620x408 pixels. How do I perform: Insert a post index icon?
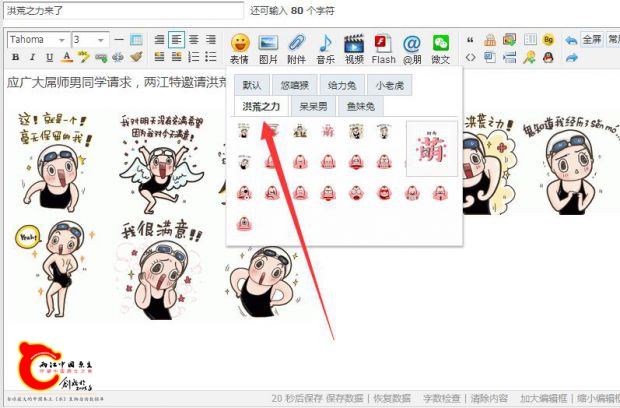(x=530, y=40)
